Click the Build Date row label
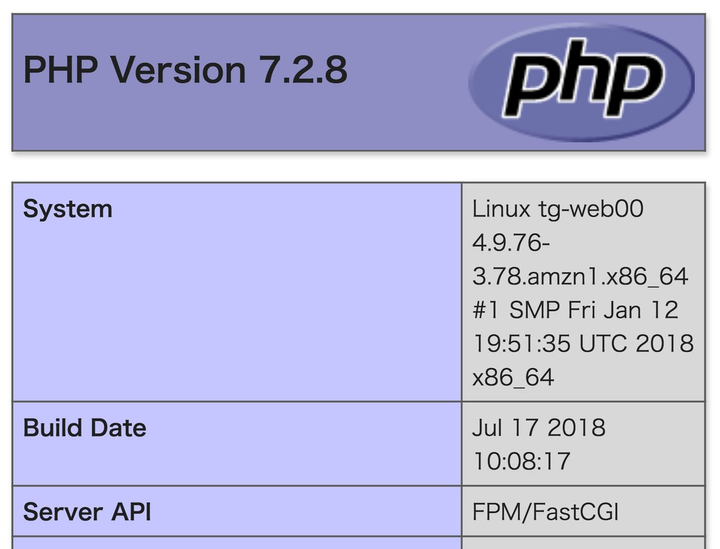This screenshot has height=549, width=720. 84,428
